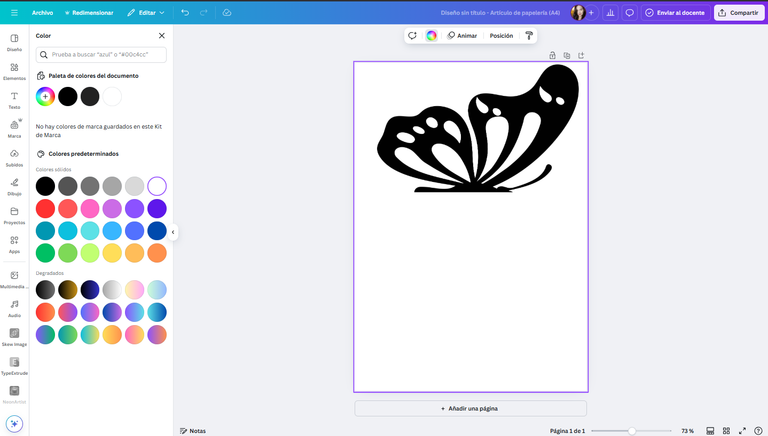The image size is (768, 436).
Task: Open the Dibujo drawing tool
Action: 14,187
